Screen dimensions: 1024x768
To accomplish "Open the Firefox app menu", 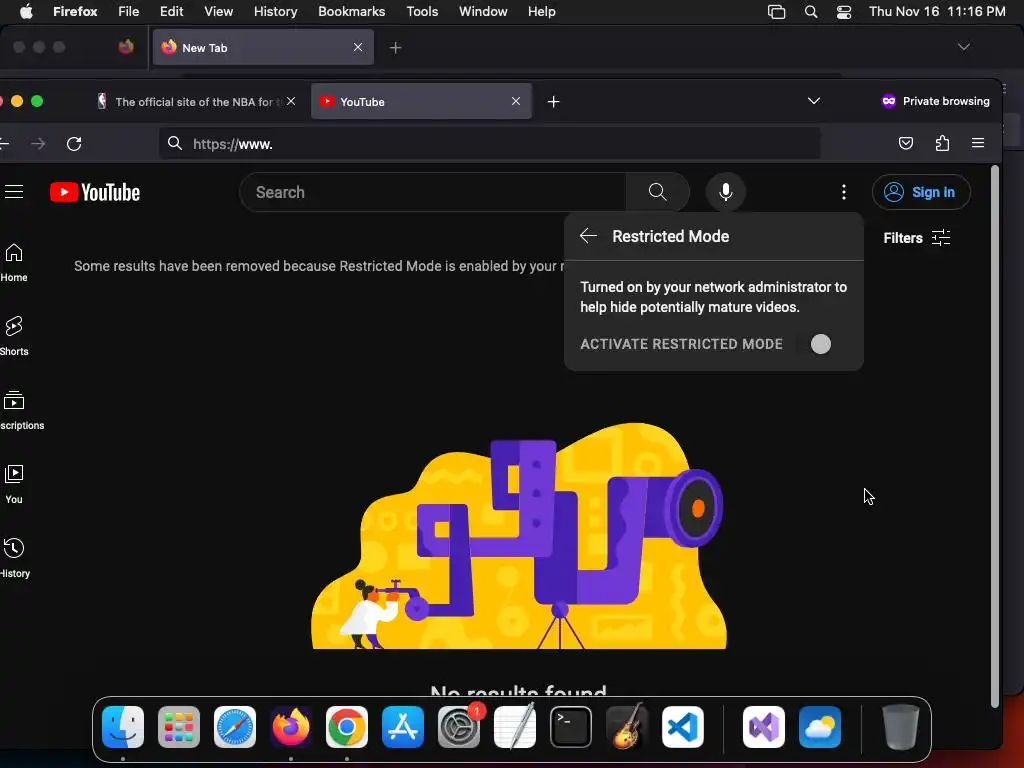I will [75, 11].
